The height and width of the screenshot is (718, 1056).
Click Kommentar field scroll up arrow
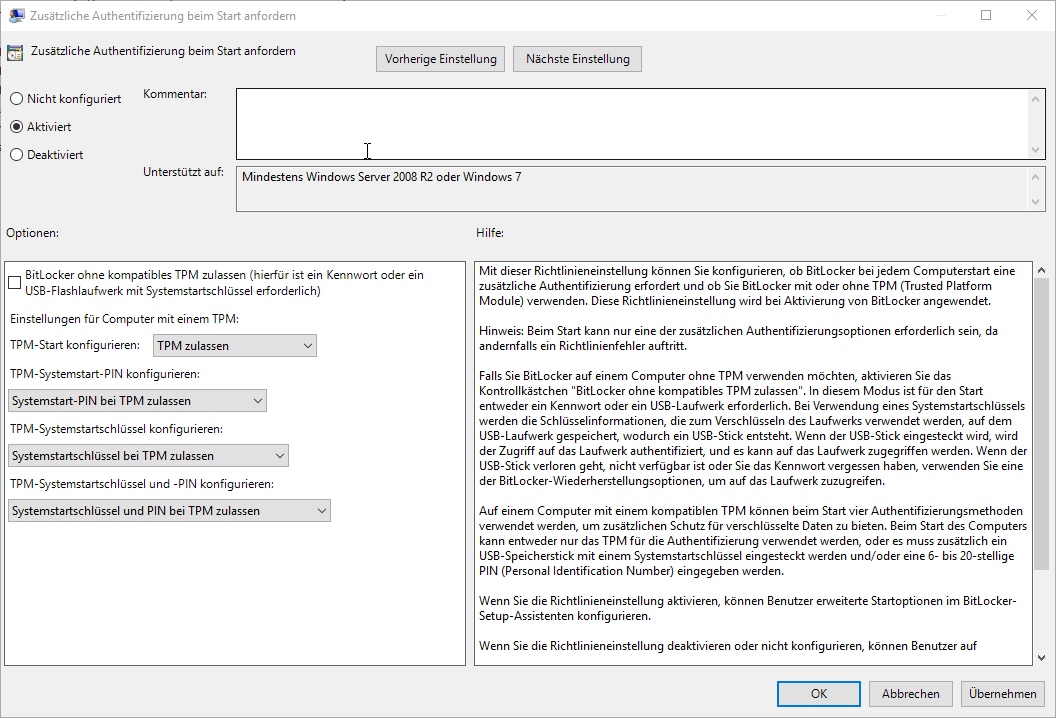coord(1035,99)
